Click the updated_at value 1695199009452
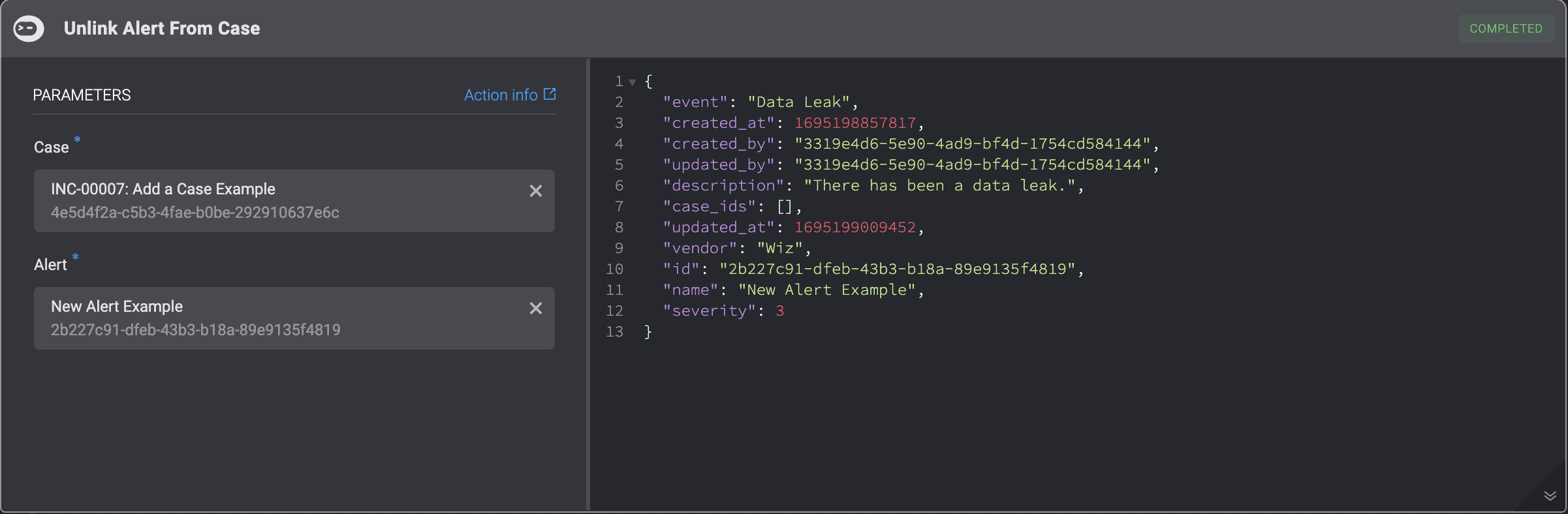The height and width of the screenshot is (514, 1568). pos(855,228)
